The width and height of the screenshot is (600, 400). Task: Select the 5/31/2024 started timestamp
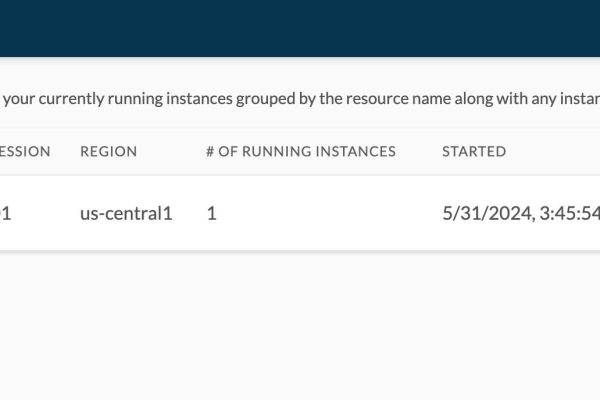point(521,213)
